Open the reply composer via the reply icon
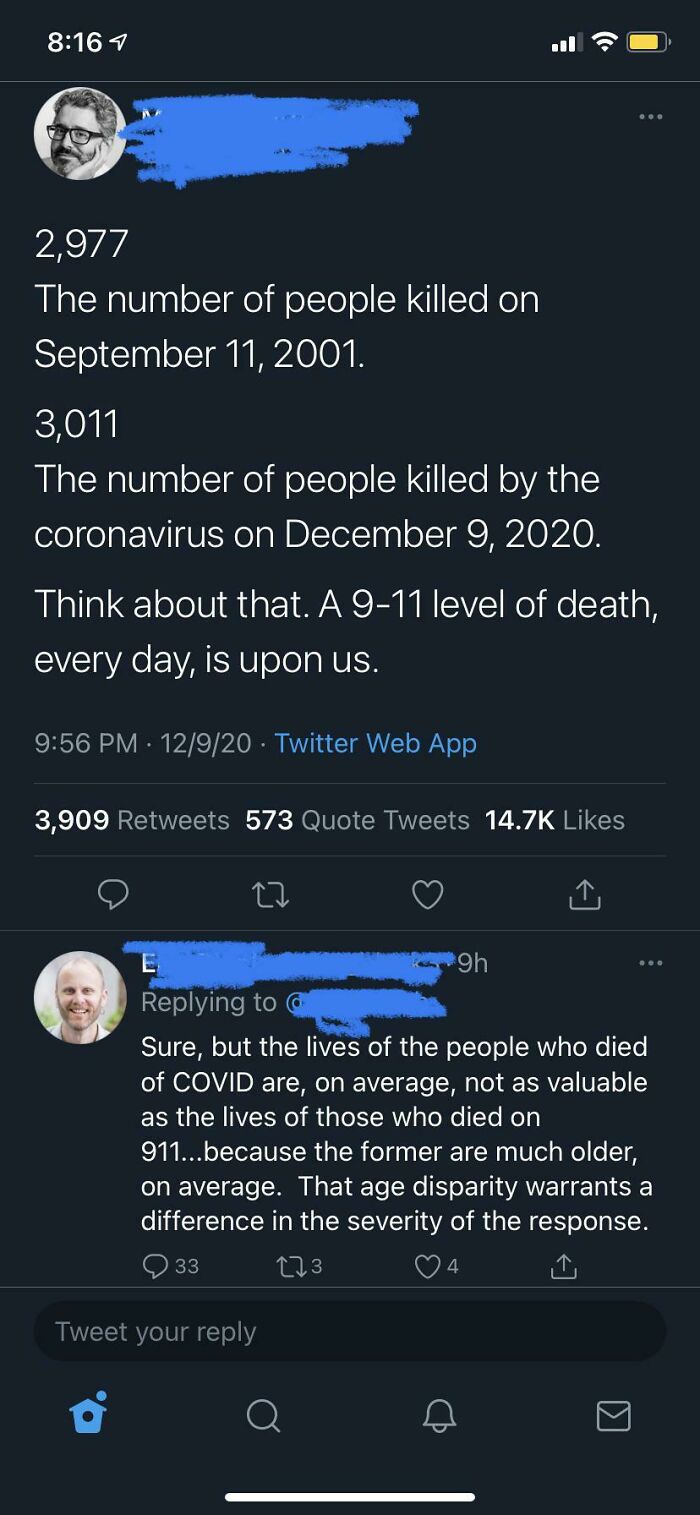700x1515 pixels. coord(113,894)
